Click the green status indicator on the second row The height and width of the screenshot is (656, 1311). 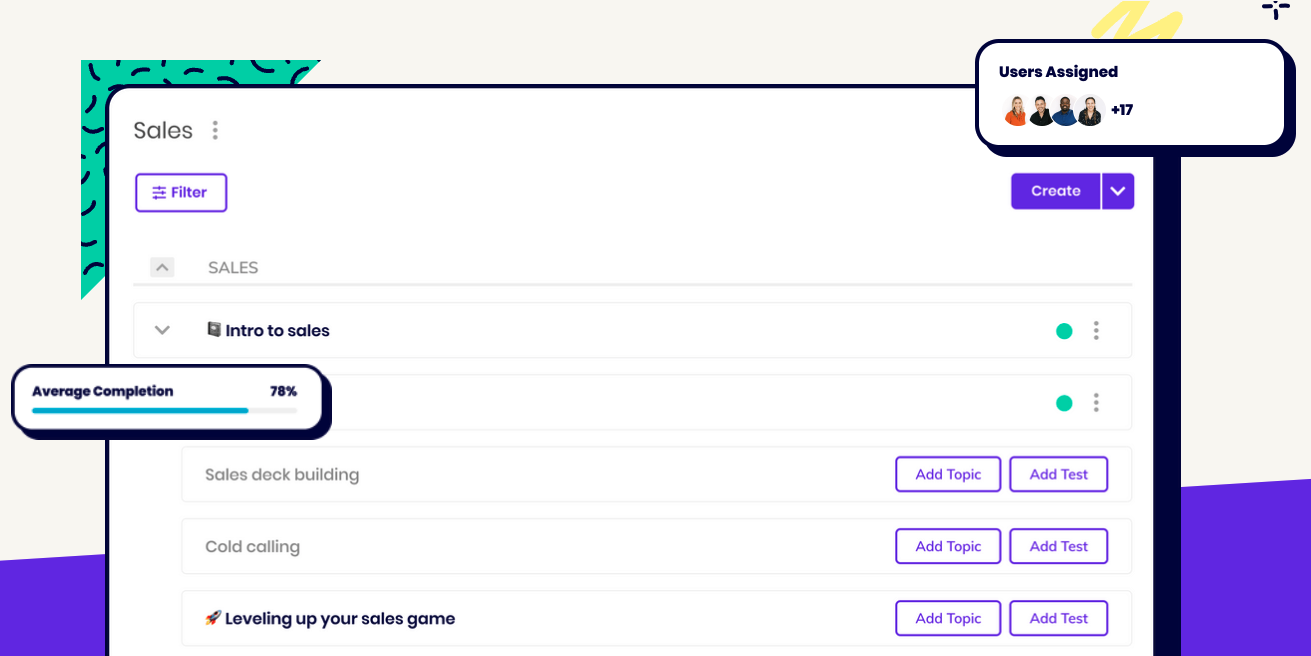(1064, 402)
